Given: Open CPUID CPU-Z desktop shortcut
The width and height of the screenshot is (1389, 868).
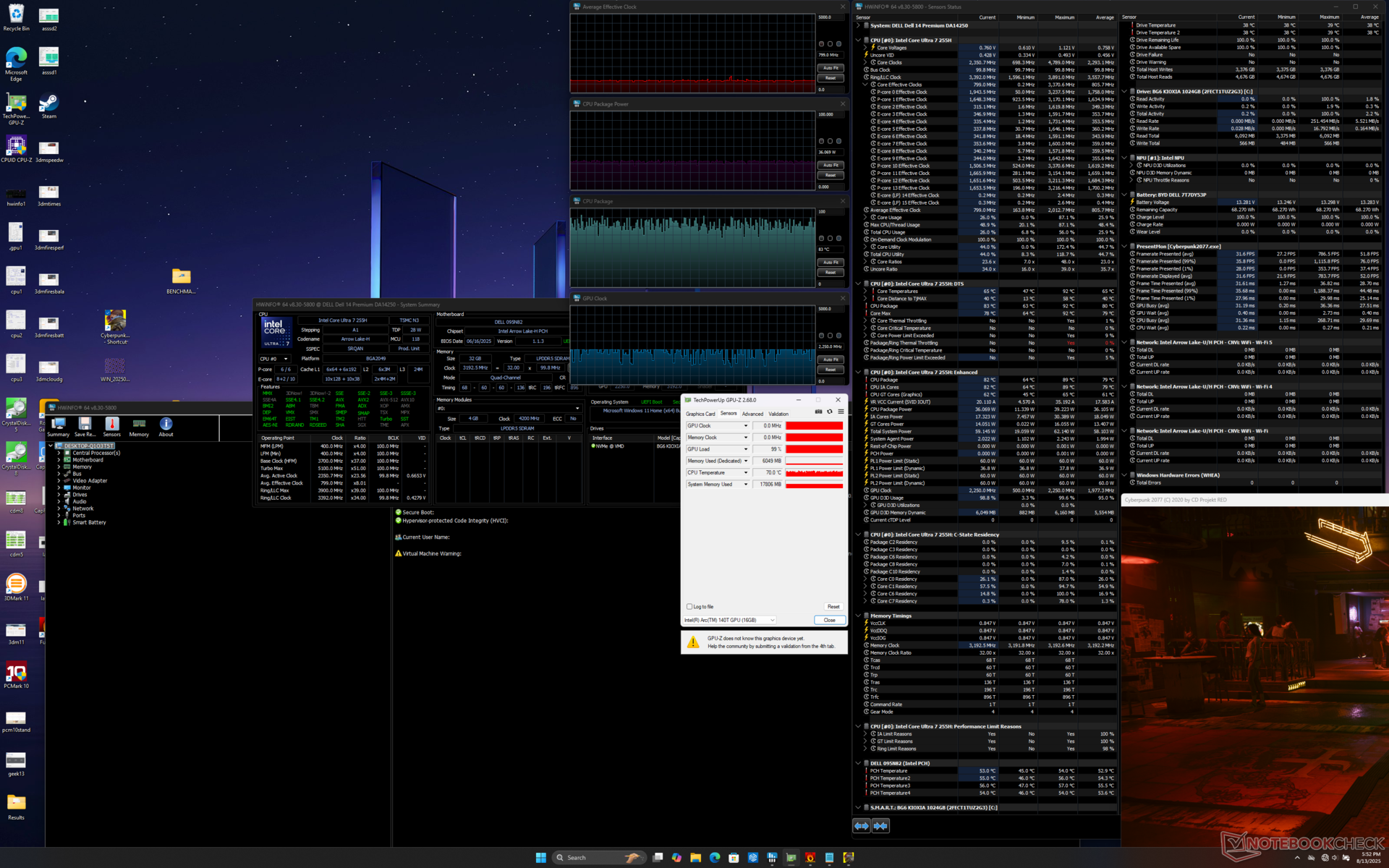Looking at the screenshot, I should click(16, 150).
